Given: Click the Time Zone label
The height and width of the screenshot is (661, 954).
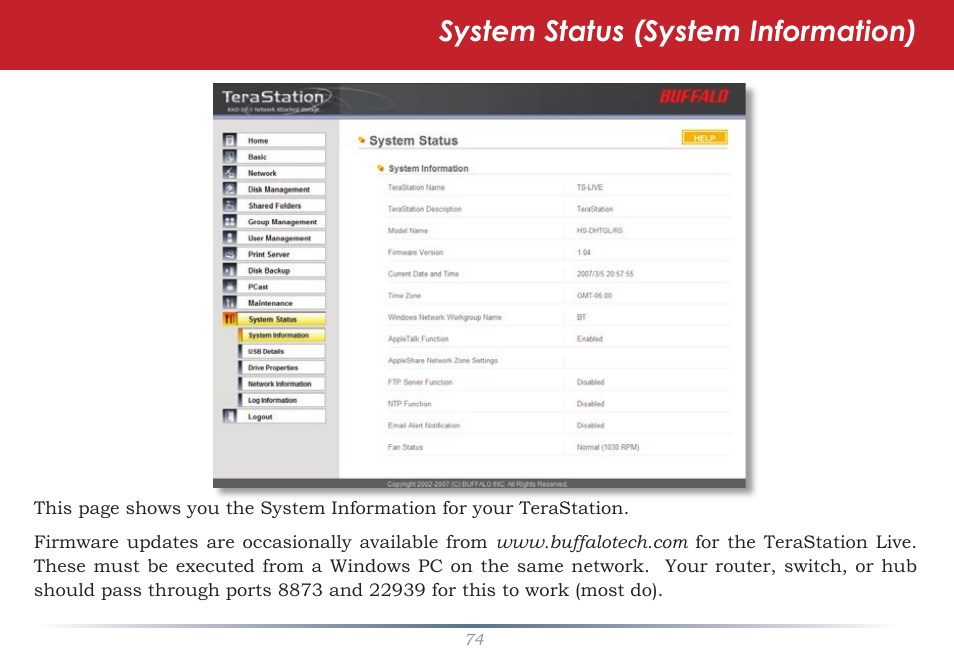Looking at the screenshot, I should [x=404, y=295].
